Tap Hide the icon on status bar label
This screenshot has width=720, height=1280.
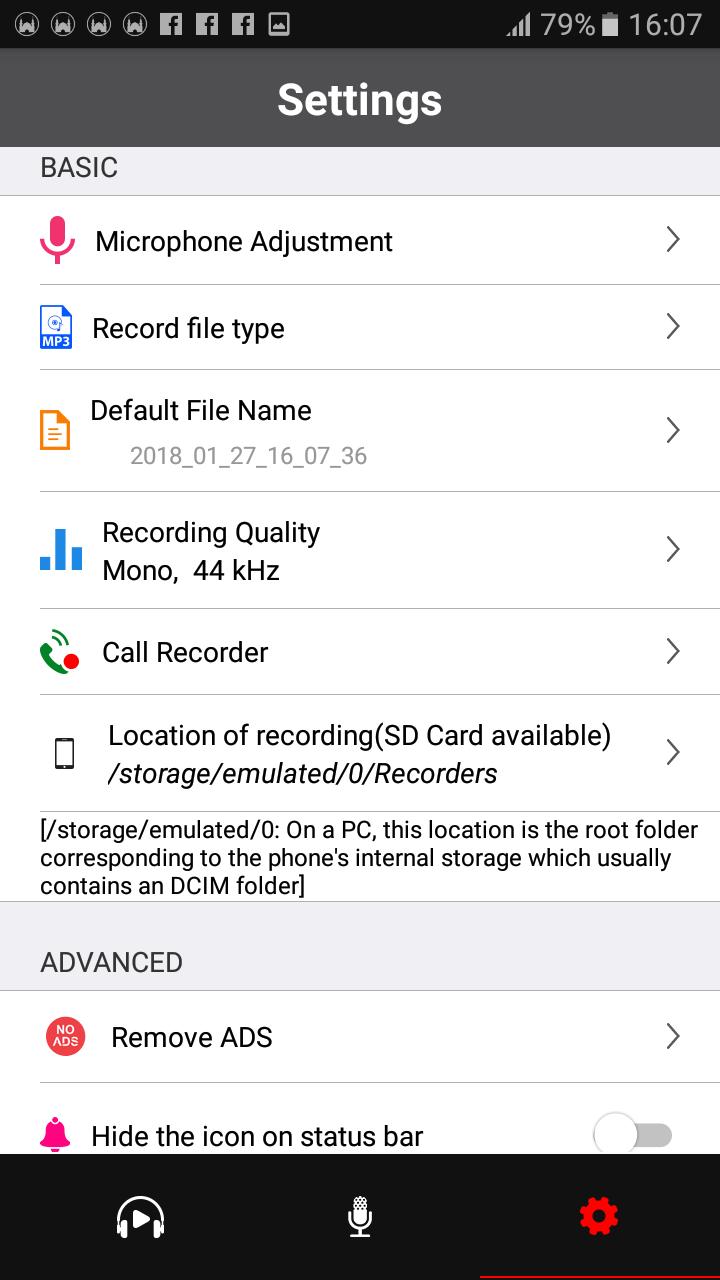pos(257,1136)
